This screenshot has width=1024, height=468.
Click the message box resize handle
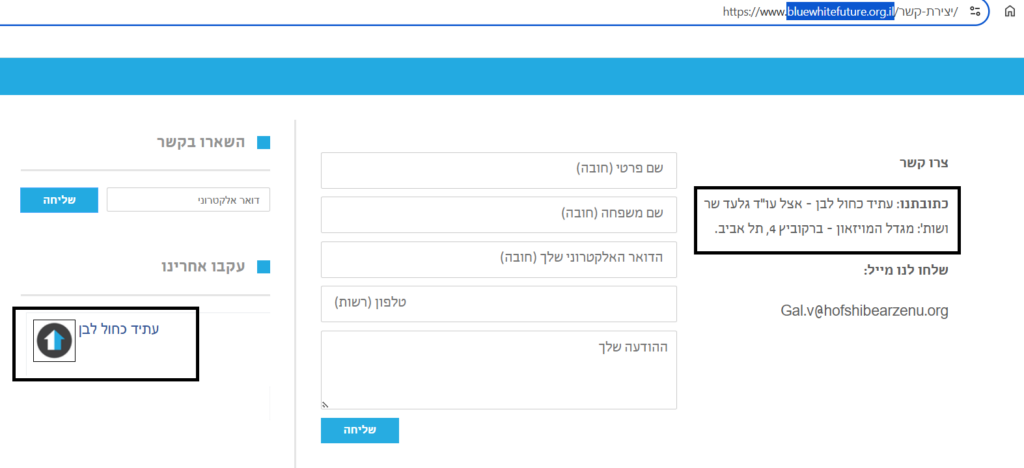tap(325, 405)
